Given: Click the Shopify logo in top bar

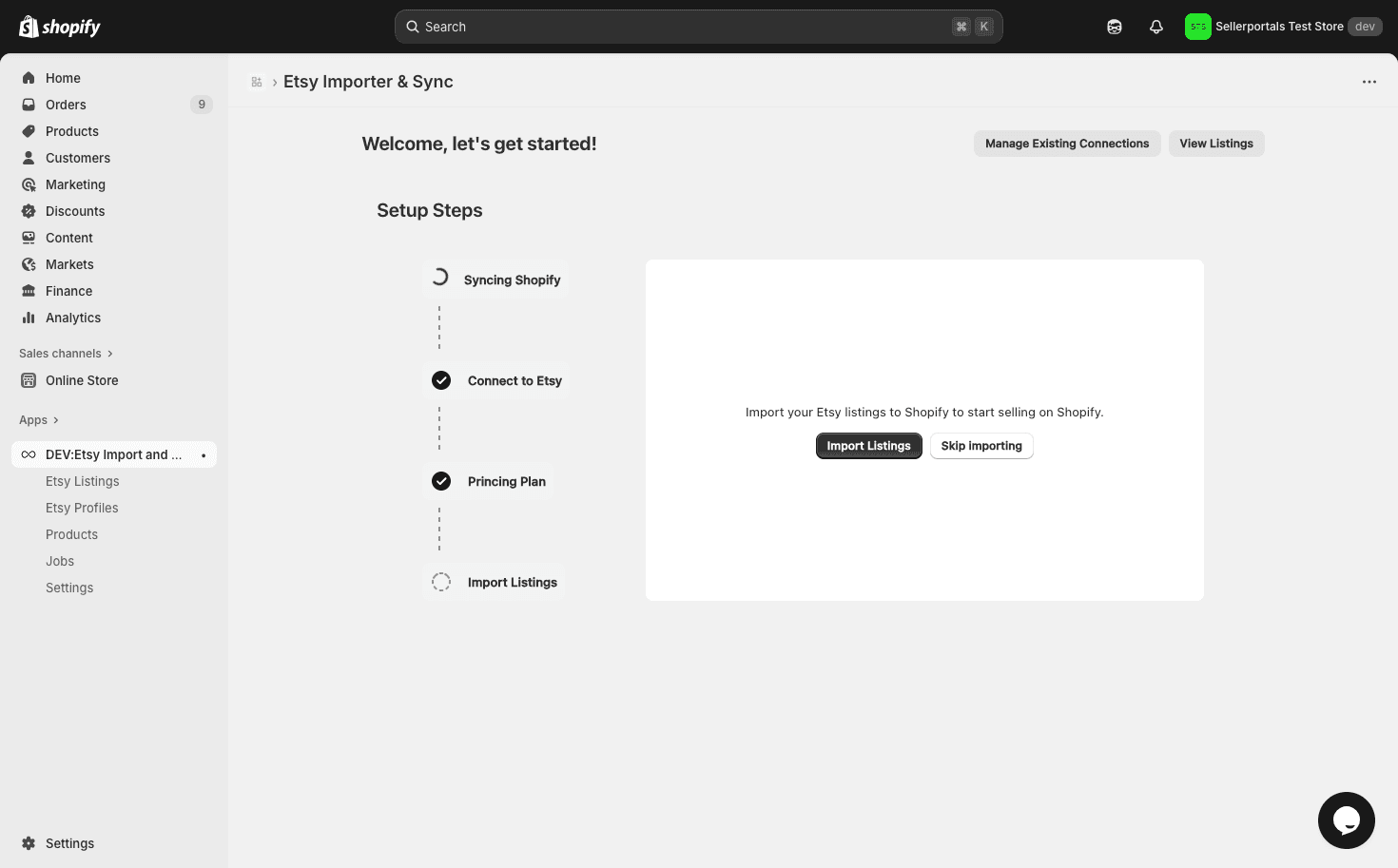Looking at the screenshot, I should (x=60, y=27).
